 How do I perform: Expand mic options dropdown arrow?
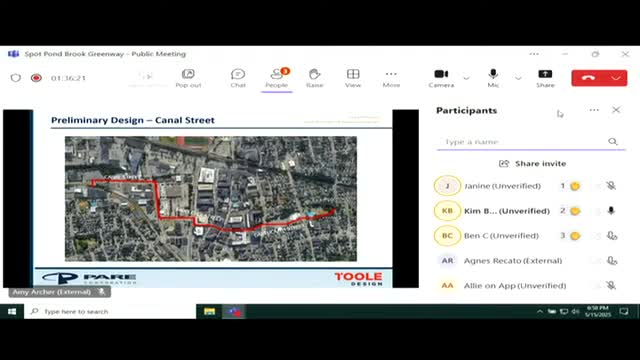coord(518,78)
